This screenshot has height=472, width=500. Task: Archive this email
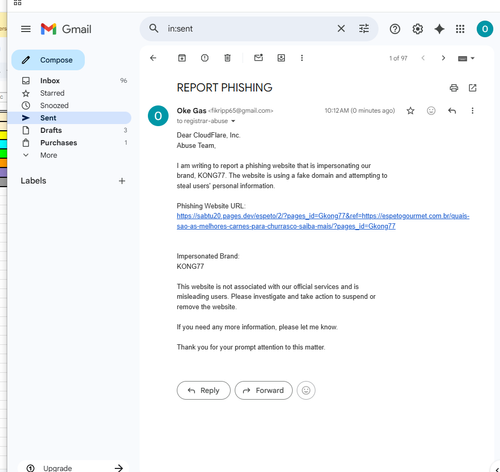tap(182, 58)
